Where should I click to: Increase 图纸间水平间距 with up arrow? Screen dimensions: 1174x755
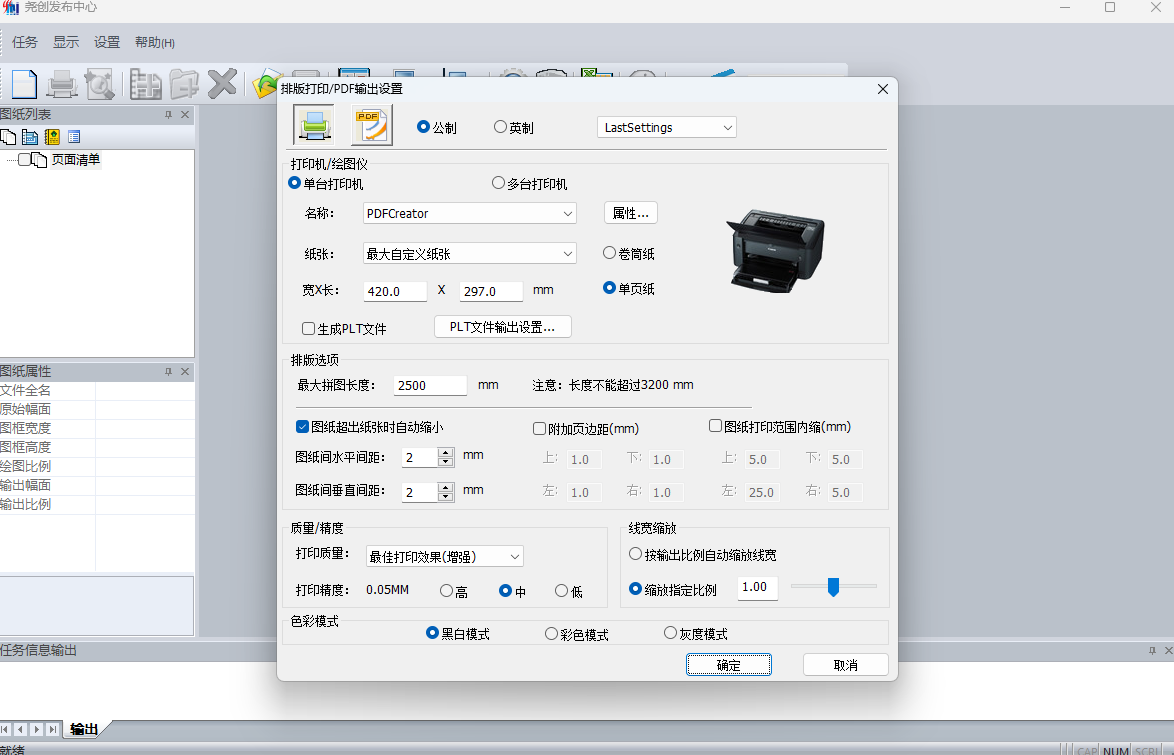pos(445,452)
